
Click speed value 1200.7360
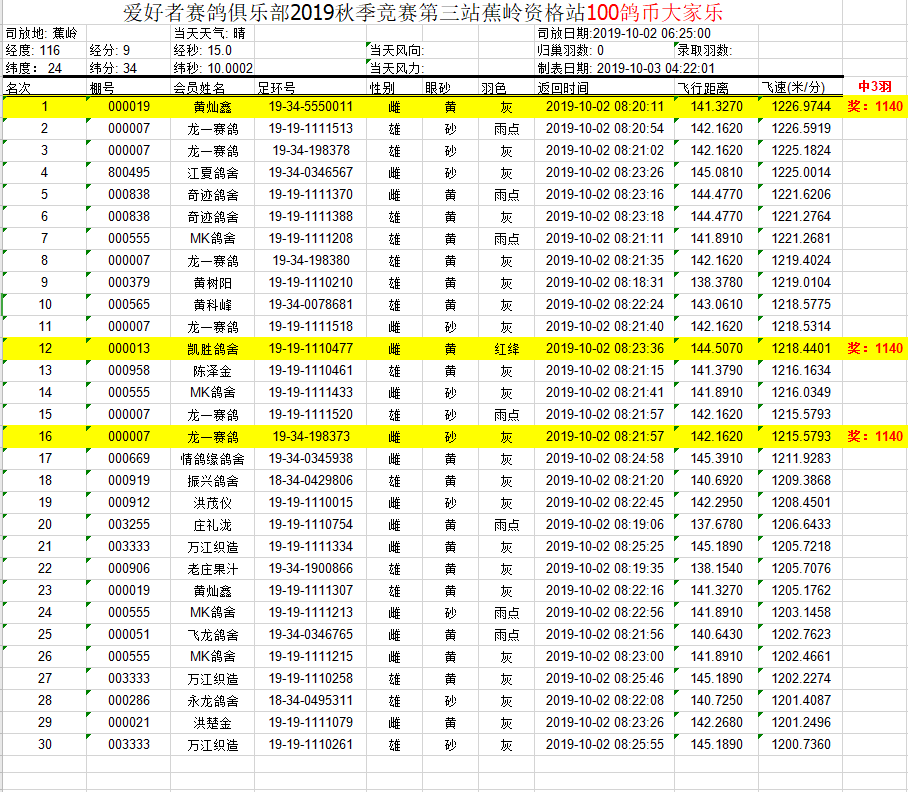point(801,745)
